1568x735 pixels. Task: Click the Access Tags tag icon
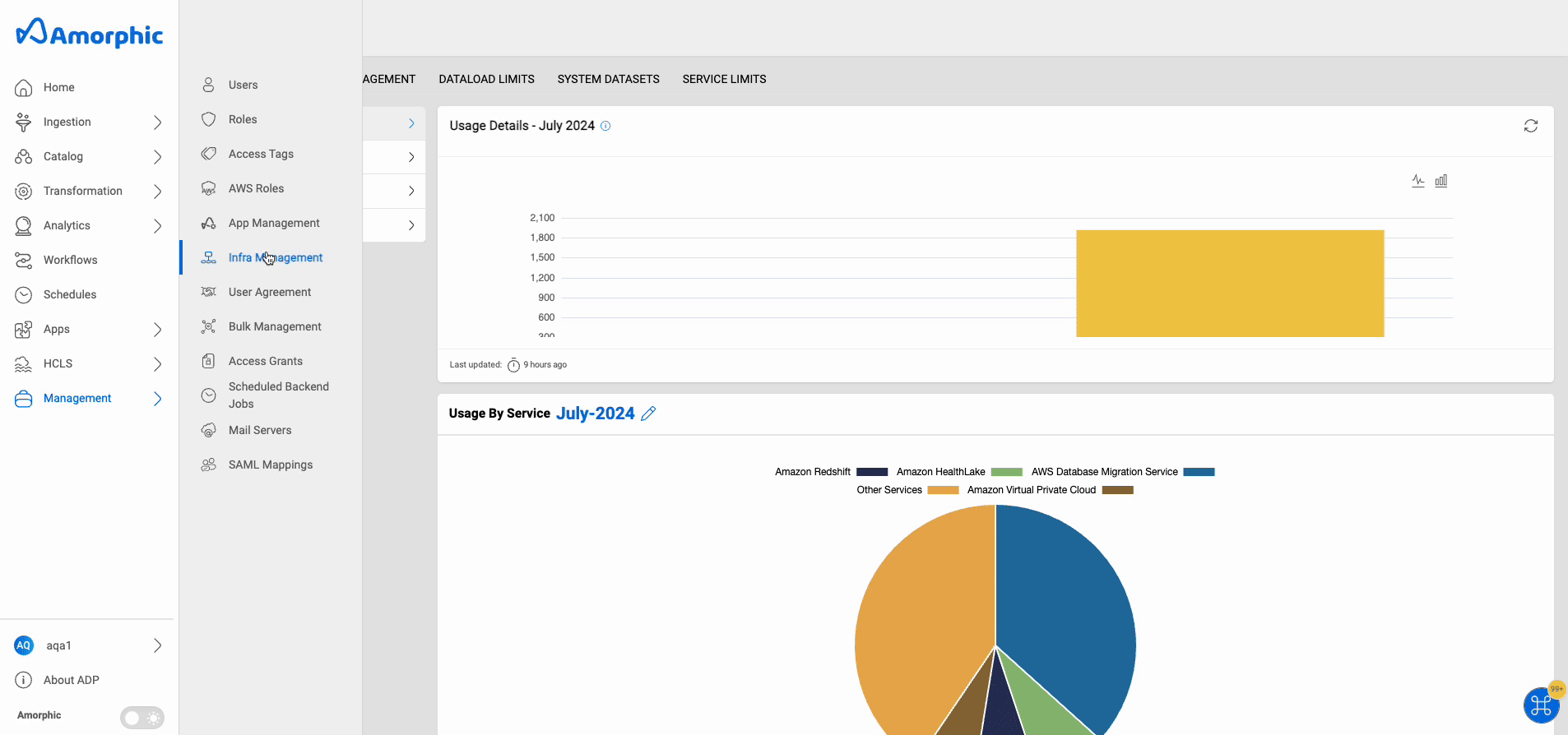tap(209, 154)
